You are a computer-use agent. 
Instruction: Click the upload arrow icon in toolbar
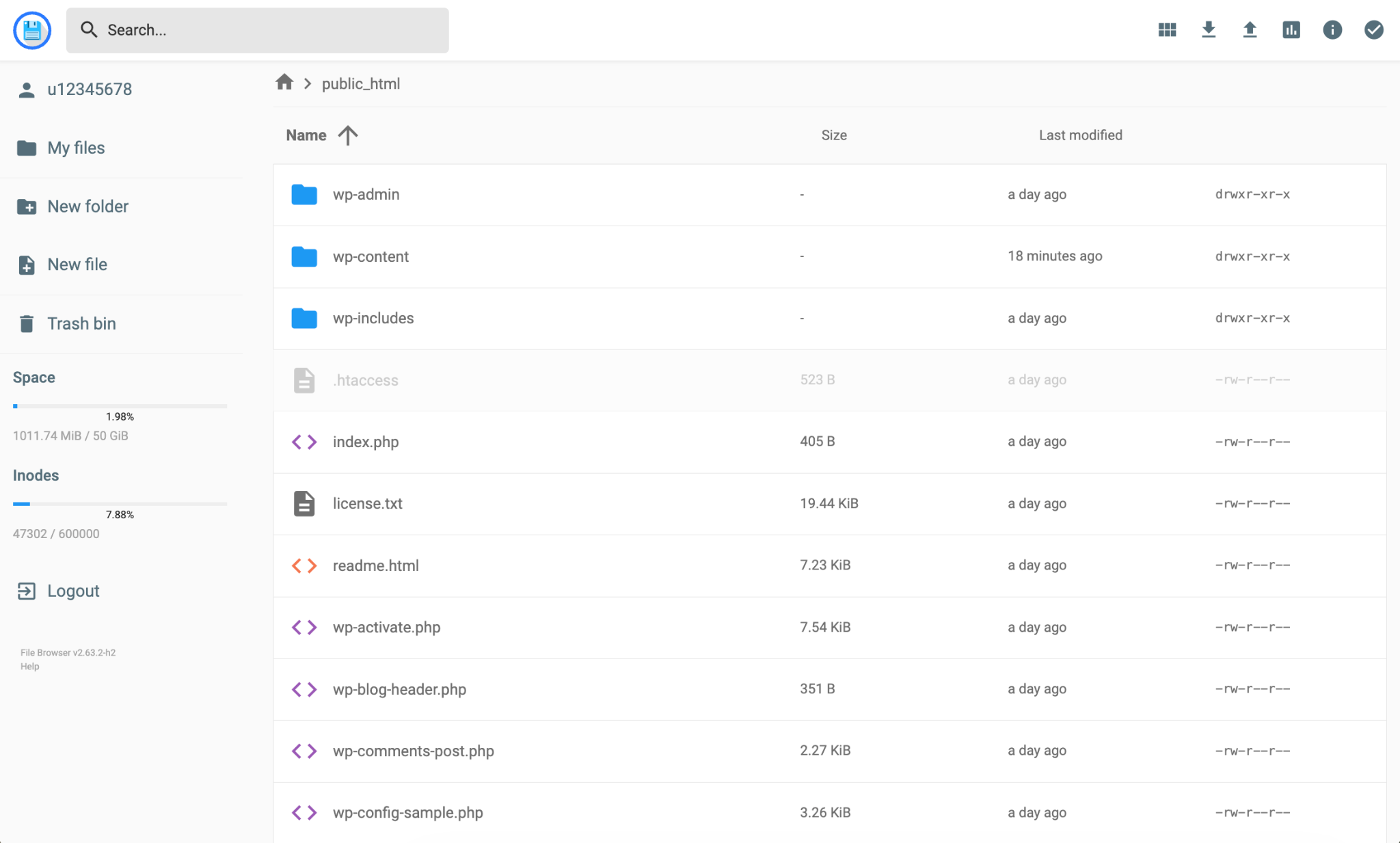pos(1250,30)
